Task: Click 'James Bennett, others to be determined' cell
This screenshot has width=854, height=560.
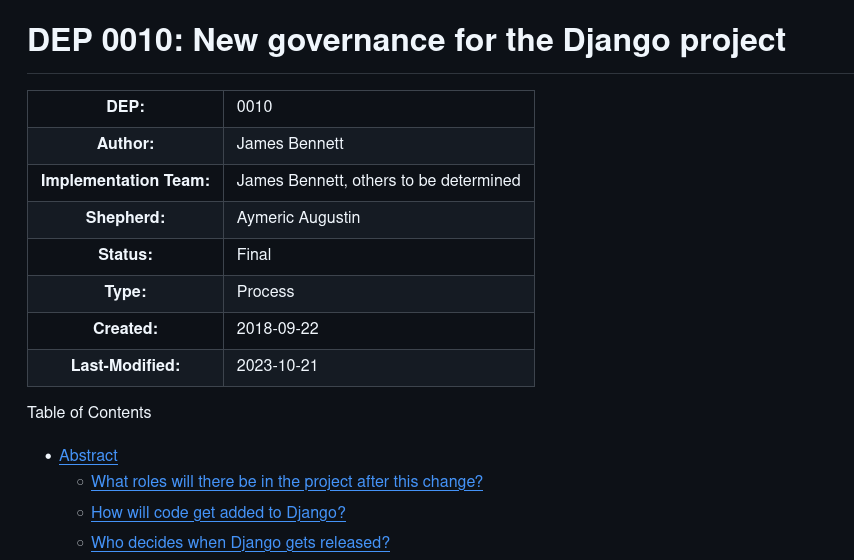Action: coord(378,181)
